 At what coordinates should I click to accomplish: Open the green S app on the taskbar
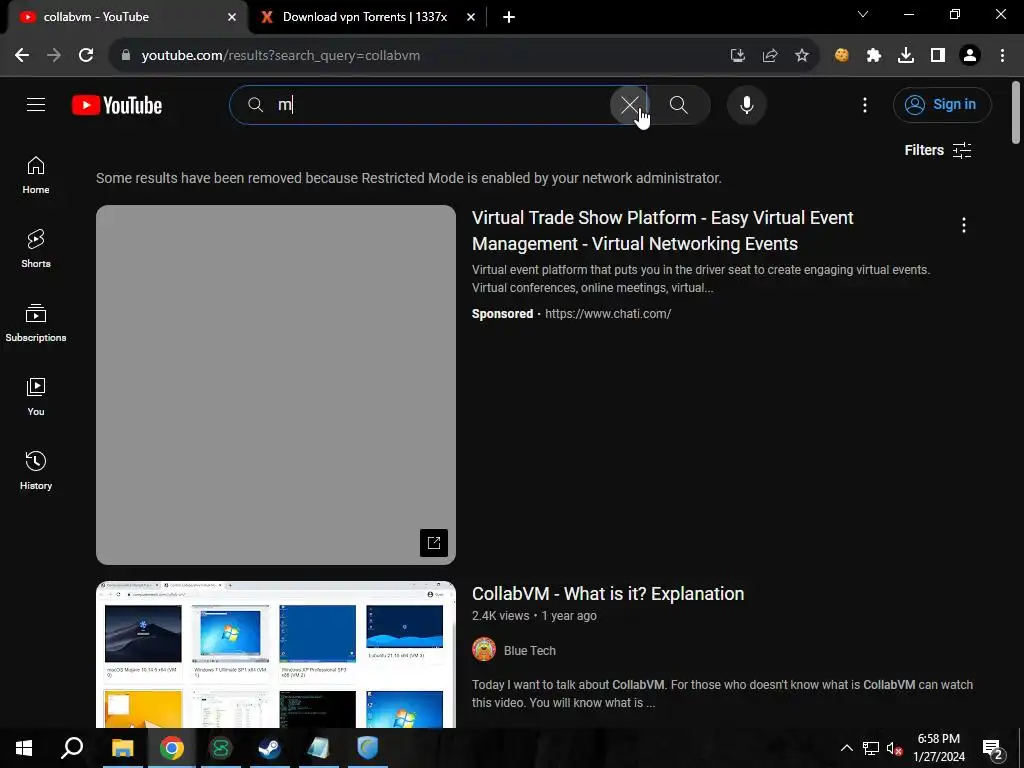(x=220, y=748)
